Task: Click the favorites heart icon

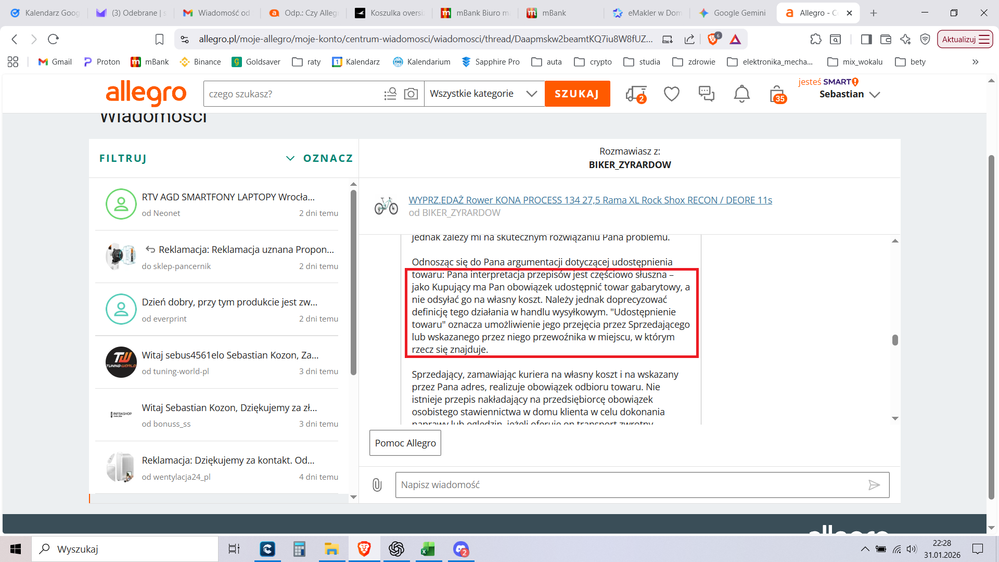Action: [672, 94]
